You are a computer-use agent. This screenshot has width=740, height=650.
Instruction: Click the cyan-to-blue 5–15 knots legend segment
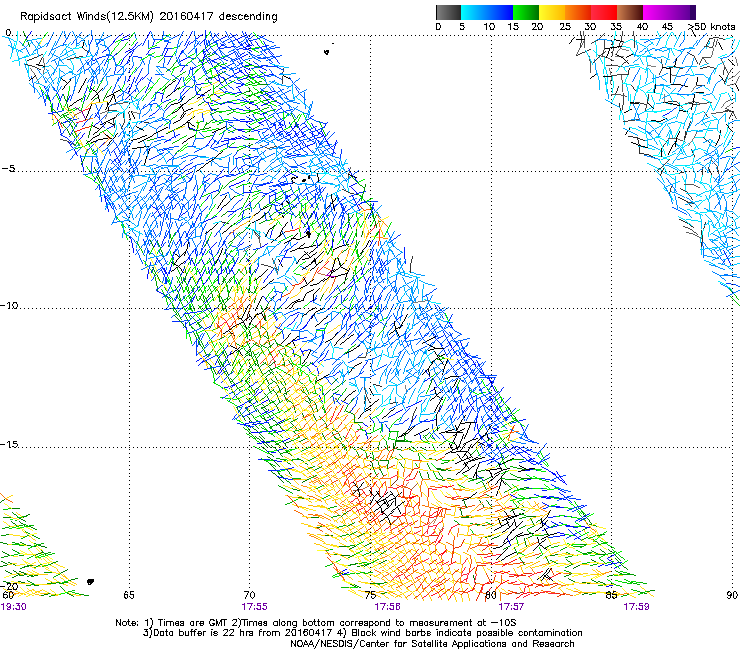point(487,12)
